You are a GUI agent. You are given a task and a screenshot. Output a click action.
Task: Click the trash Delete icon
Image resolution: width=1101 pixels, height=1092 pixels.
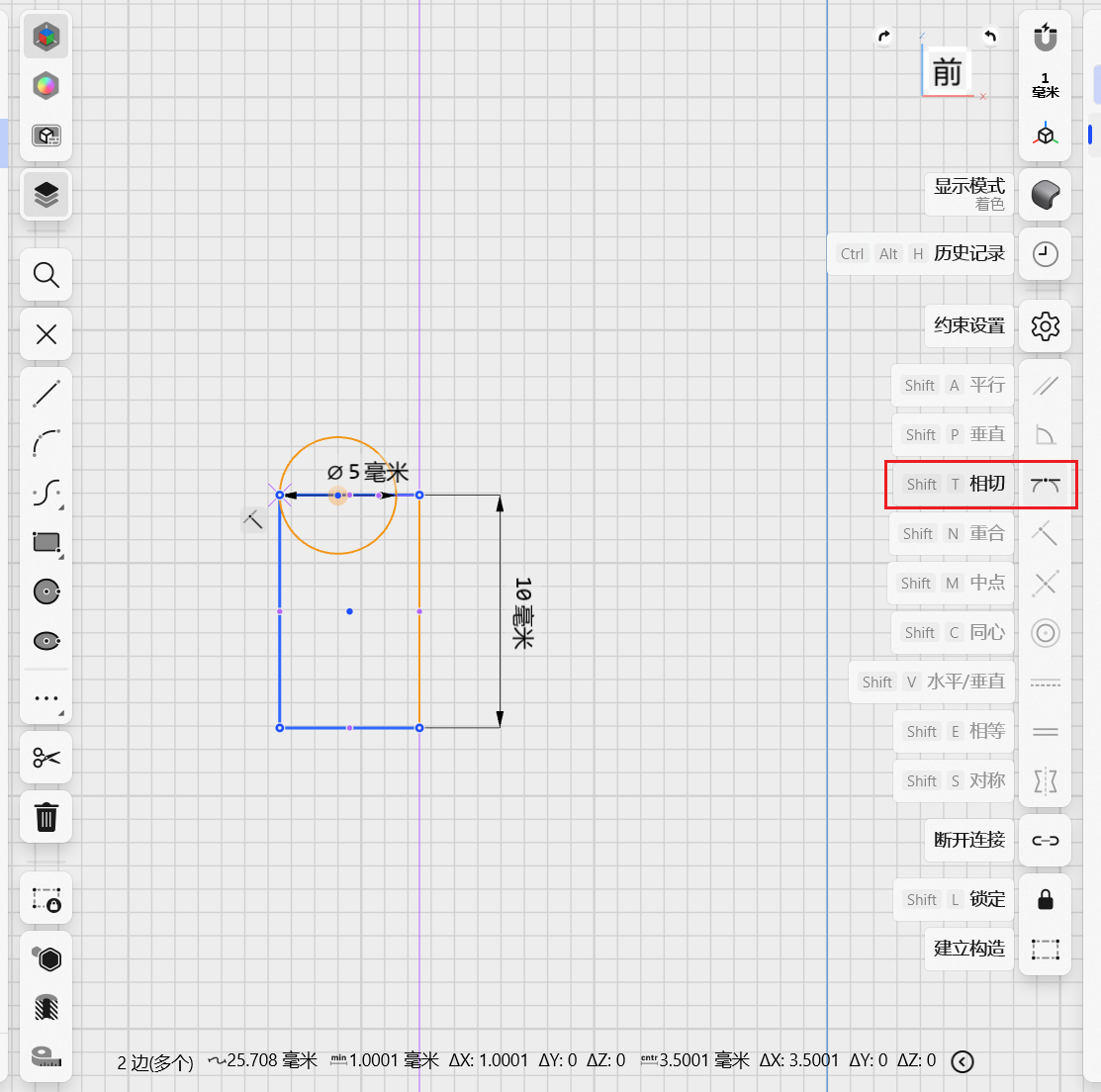coord(46,817)
